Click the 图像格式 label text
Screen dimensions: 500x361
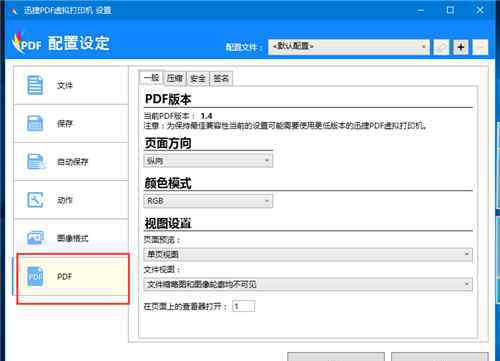[x=73, y=238]
